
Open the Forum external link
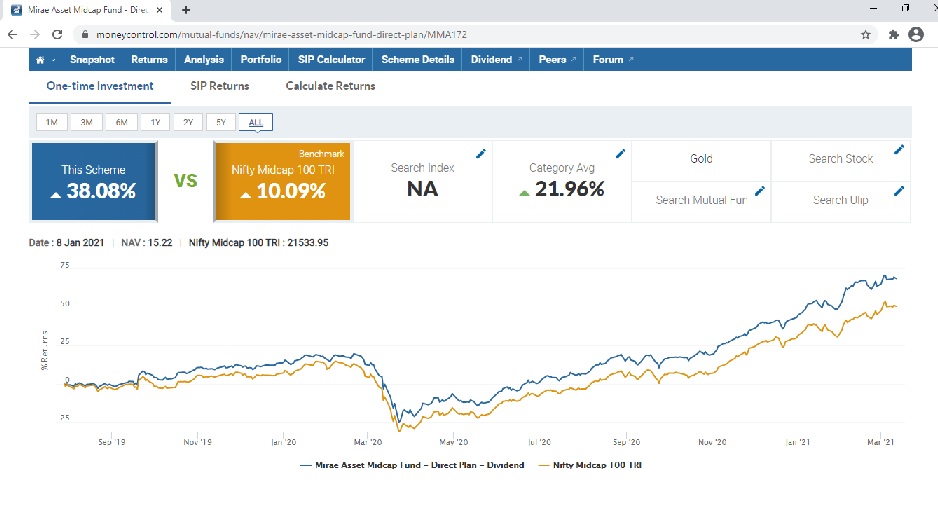pyautogui.click(x=613, y=60)
